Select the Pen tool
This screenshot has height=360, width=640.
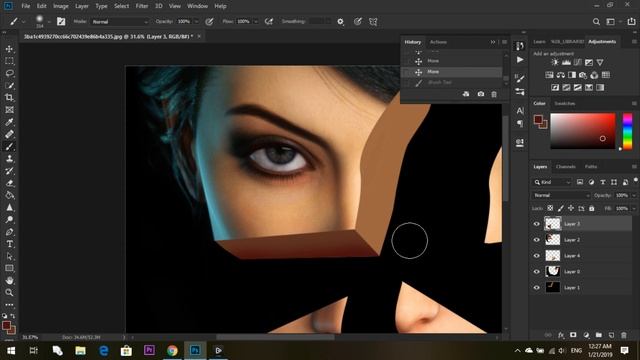(9, 232)
